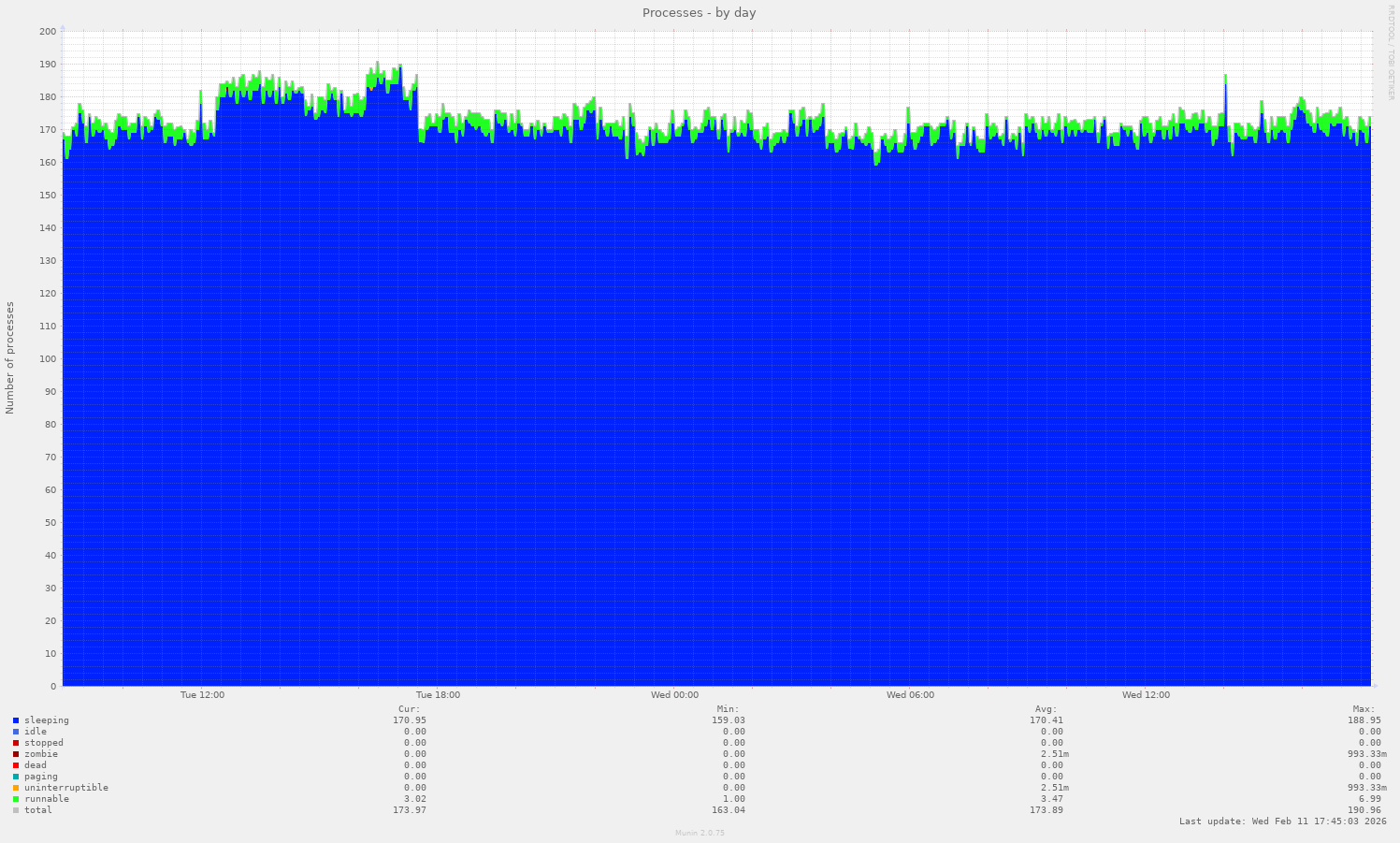
Task: Click the 'dead' legend label
Action: [36, 765]
